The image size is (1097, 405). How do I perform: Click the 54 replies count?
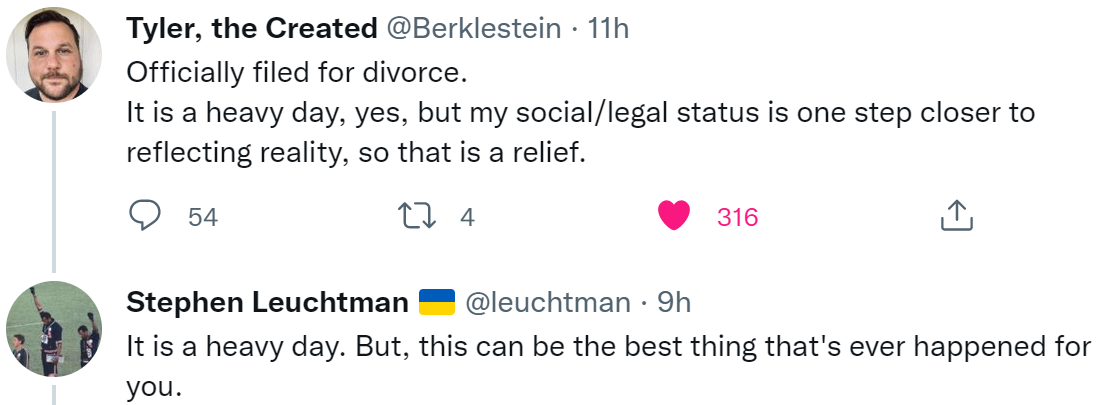[203, 218]
